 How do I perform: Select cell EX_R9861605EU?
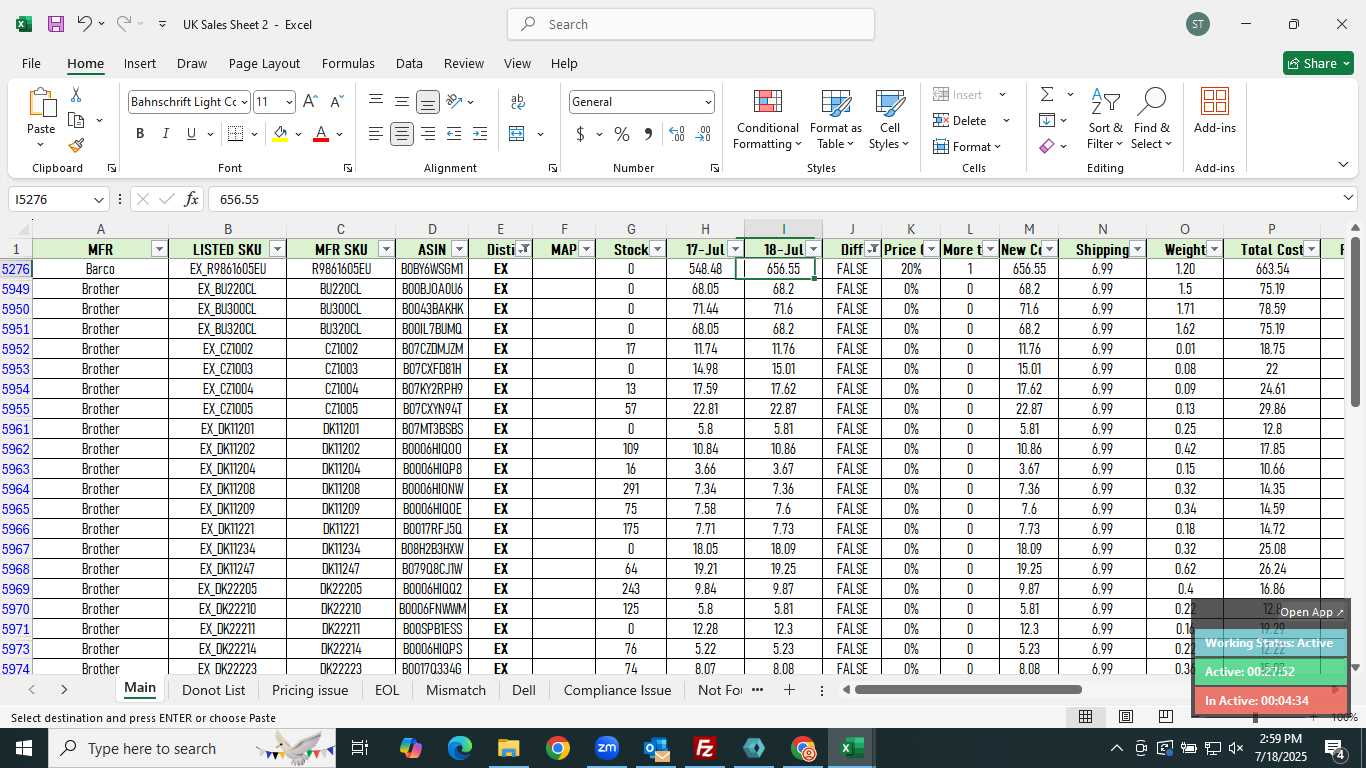[x=227, y=269]
